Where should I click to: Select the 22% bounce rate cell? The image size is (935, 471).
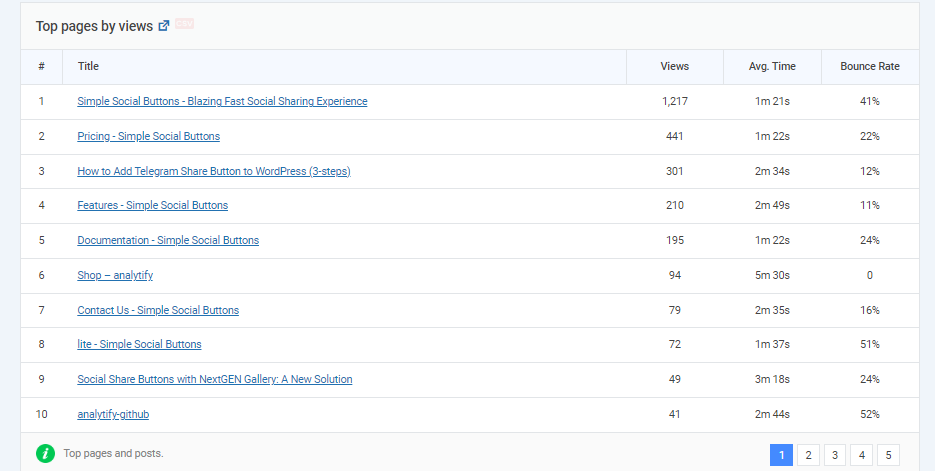point(870,137)
